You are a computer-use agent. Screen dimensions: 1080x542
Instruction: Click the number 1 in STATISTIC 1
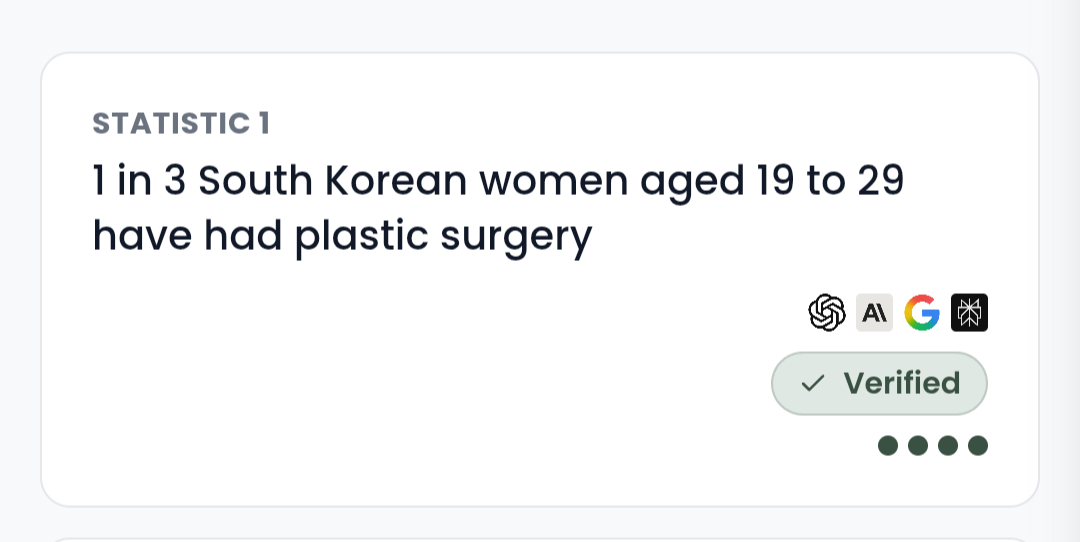pos(264,123)
